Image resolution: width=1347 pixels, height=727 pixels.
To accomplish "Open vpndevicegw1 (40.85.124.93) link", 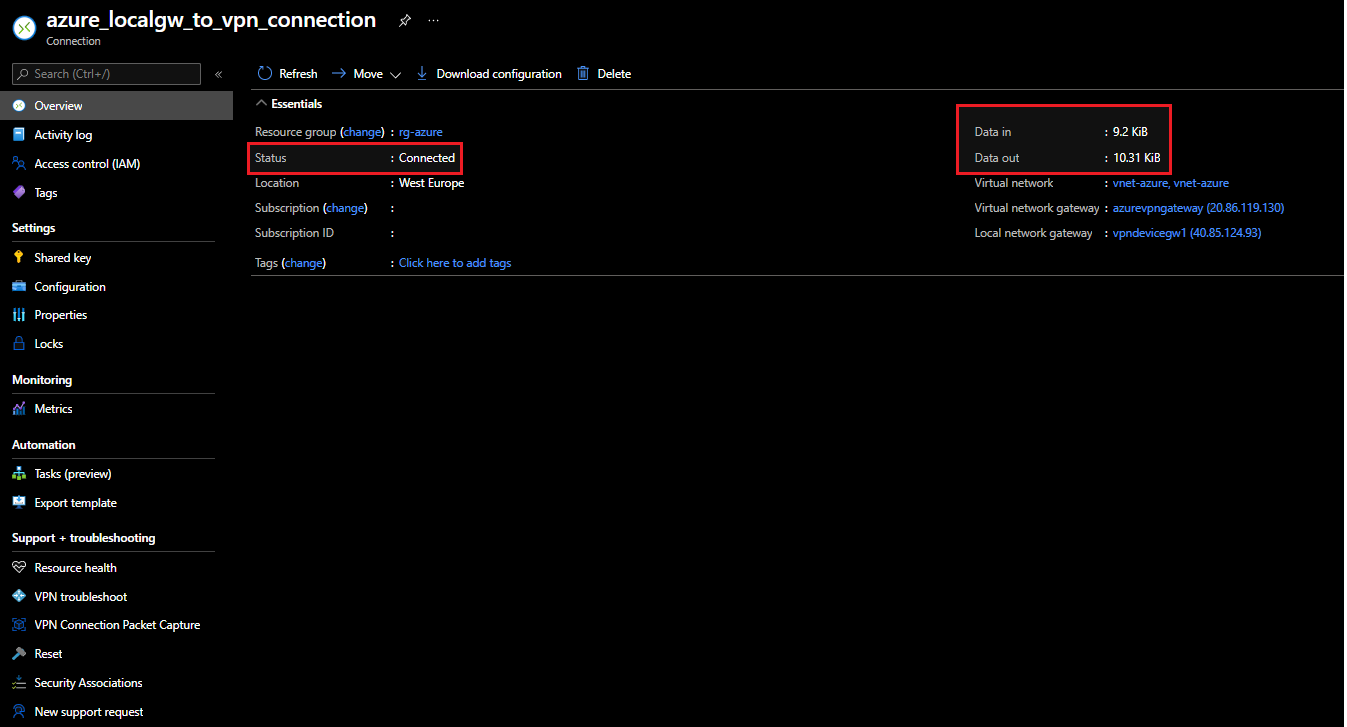I will click(x=1189, y=233).
